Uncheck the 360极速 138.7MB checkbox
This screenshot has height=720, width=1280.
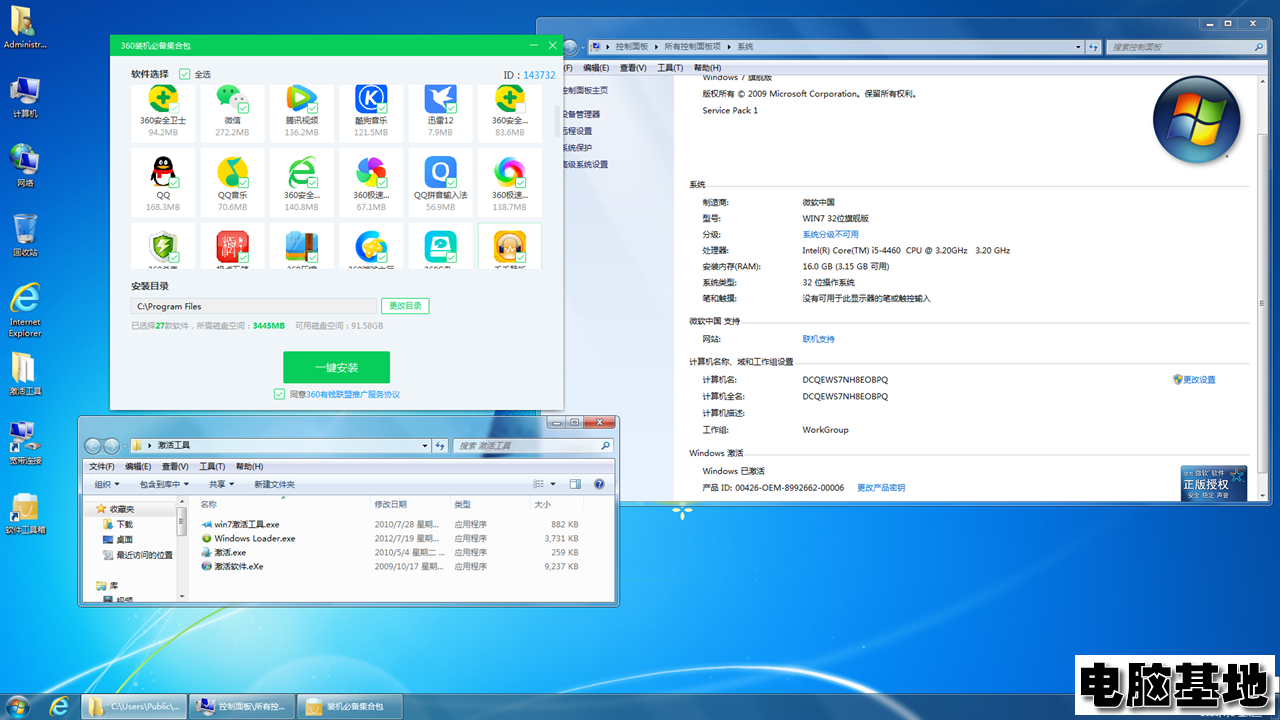coord(521,184)
